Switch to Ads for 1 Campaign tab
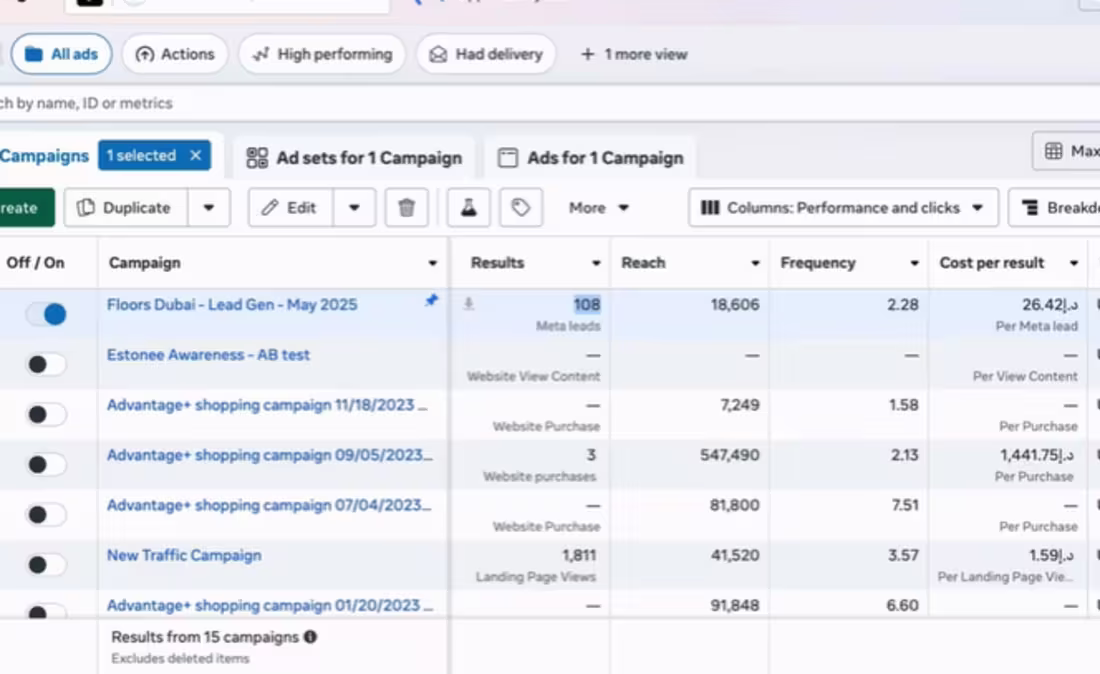1100x674 pixels. [591, 158]
